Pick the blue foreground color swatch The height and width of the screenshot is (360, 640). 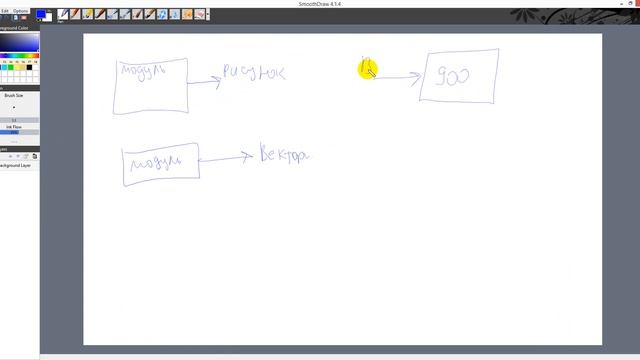tap(40, 14)
